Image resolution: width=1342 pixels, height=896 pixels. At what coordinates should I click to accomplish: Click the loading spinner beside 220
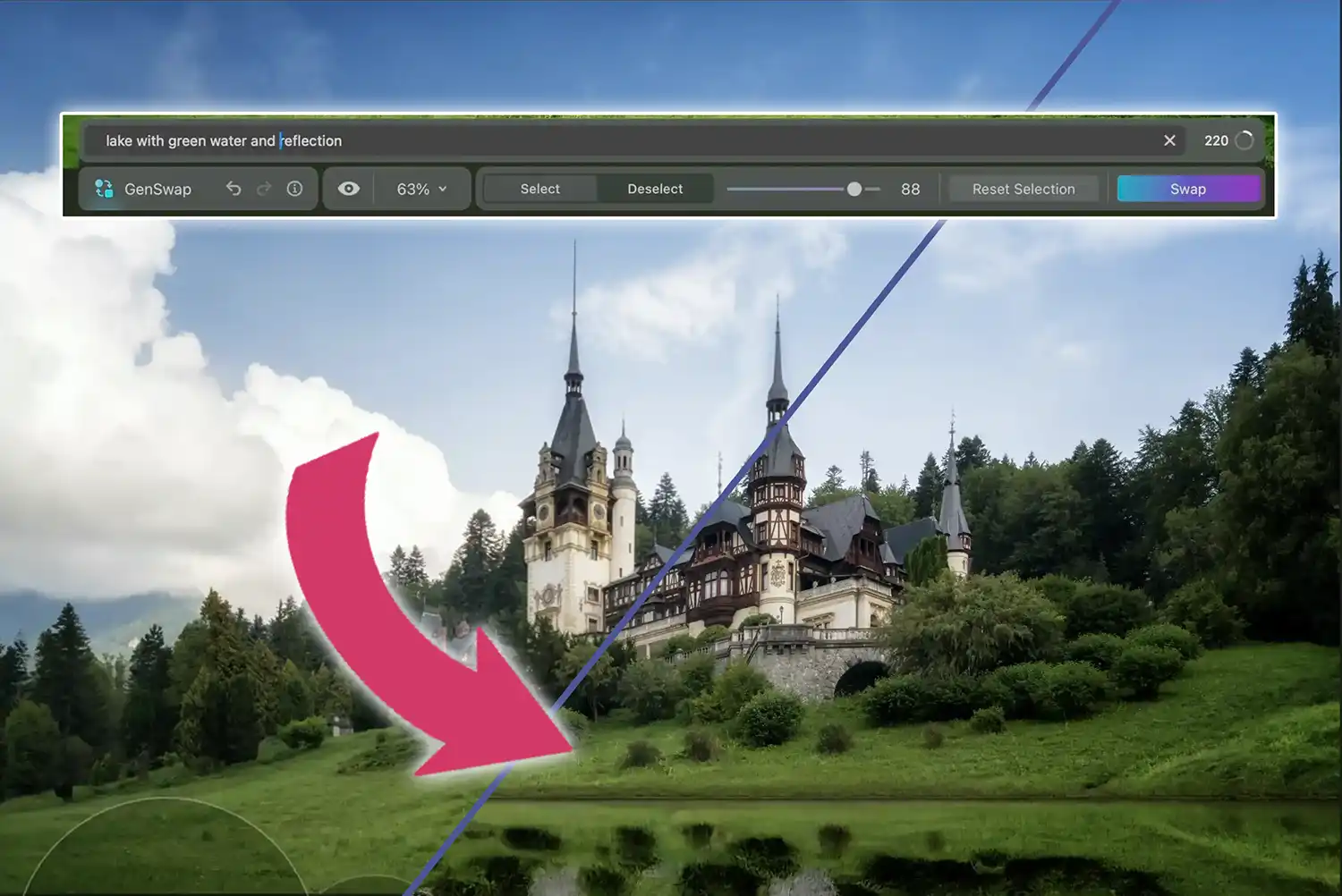coord(1244,140)
